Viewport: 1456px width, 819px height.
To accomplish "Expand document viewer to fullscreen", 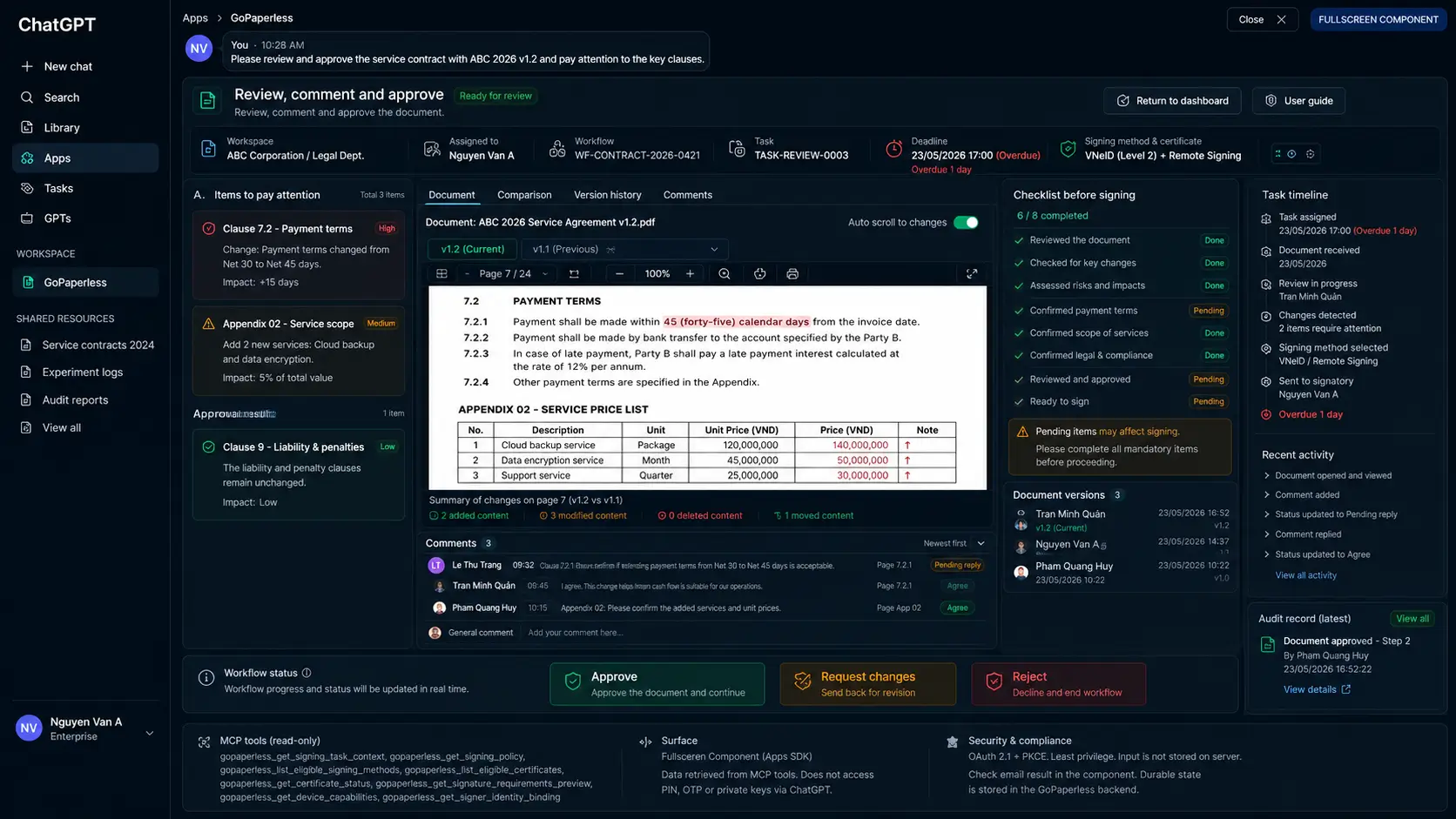I will click(972, 274).
